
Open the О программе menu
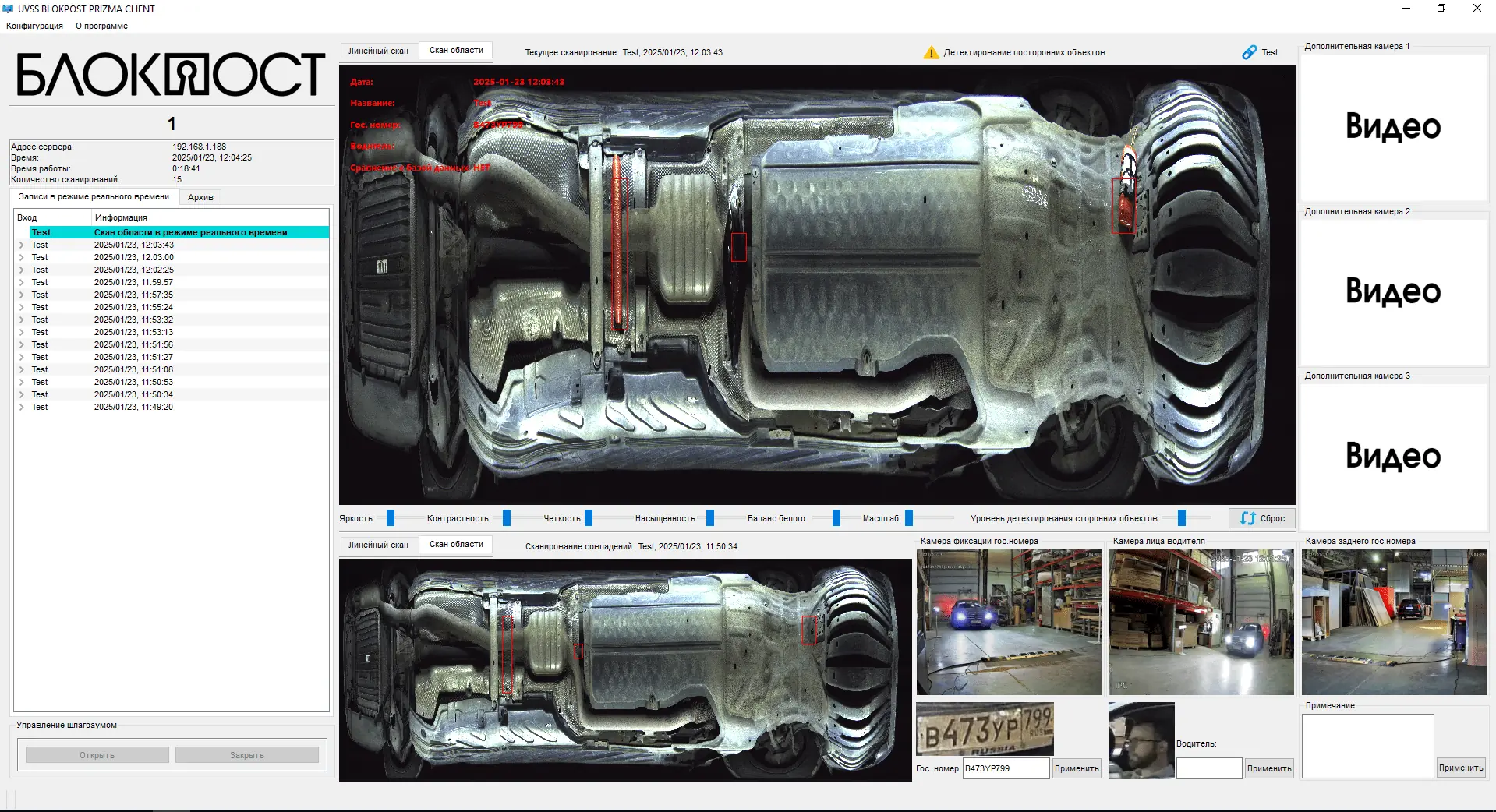(x=101, y=26)
